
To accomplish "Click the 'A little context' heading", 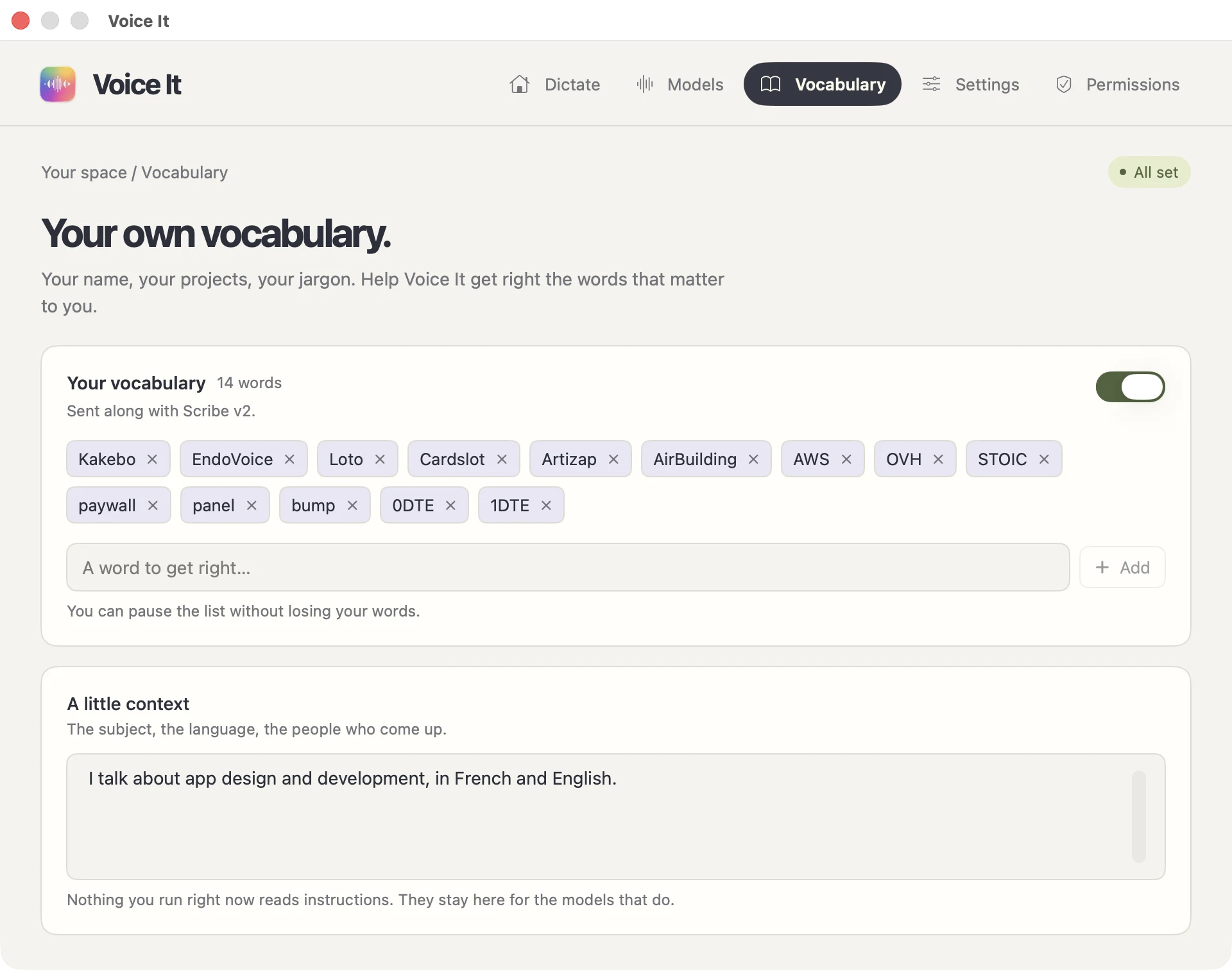I will [x=128, y=704].
